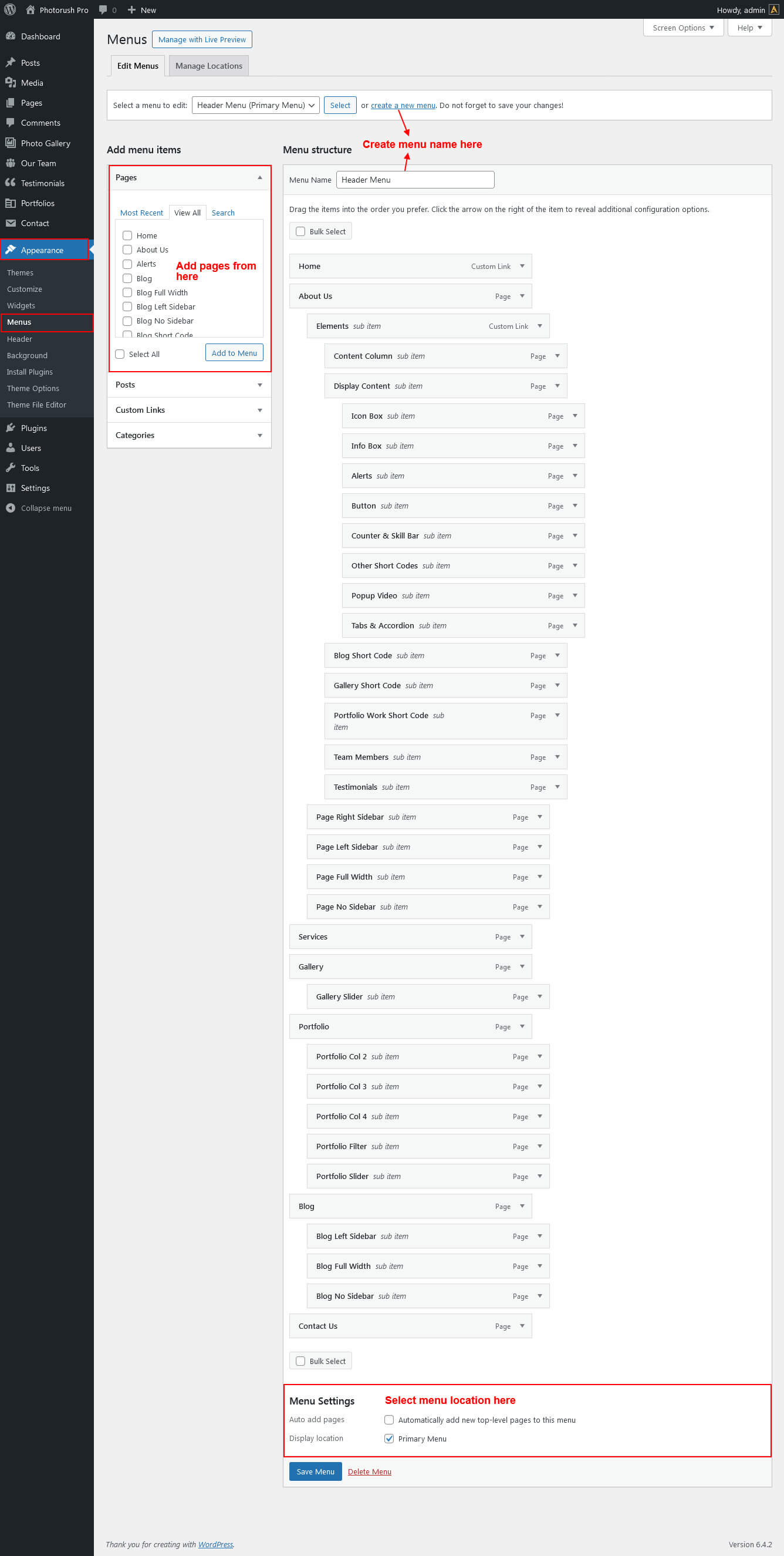
Task: Toggle the Select All checkbox
Action: [x=120, y=354]
